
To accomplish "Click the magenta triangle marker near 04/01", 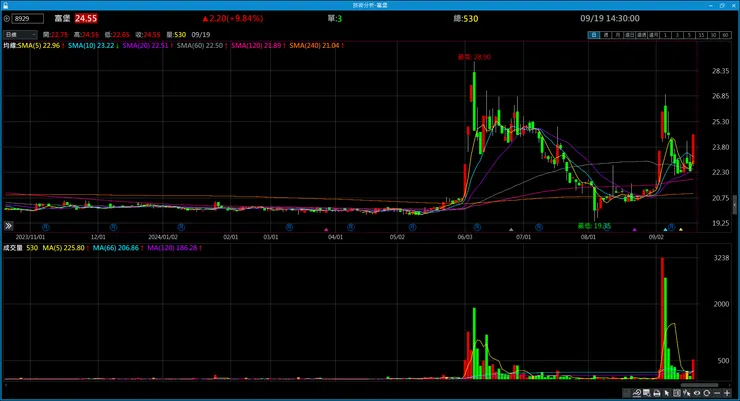I will 326,230.
